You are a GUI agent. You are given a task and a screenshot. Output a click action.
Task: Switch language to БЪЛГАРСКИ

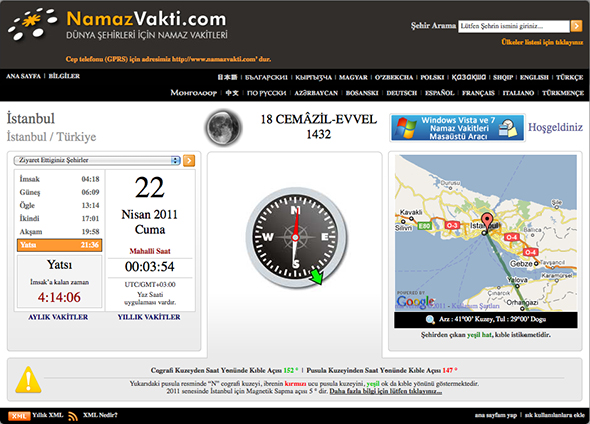pos(266,77)
